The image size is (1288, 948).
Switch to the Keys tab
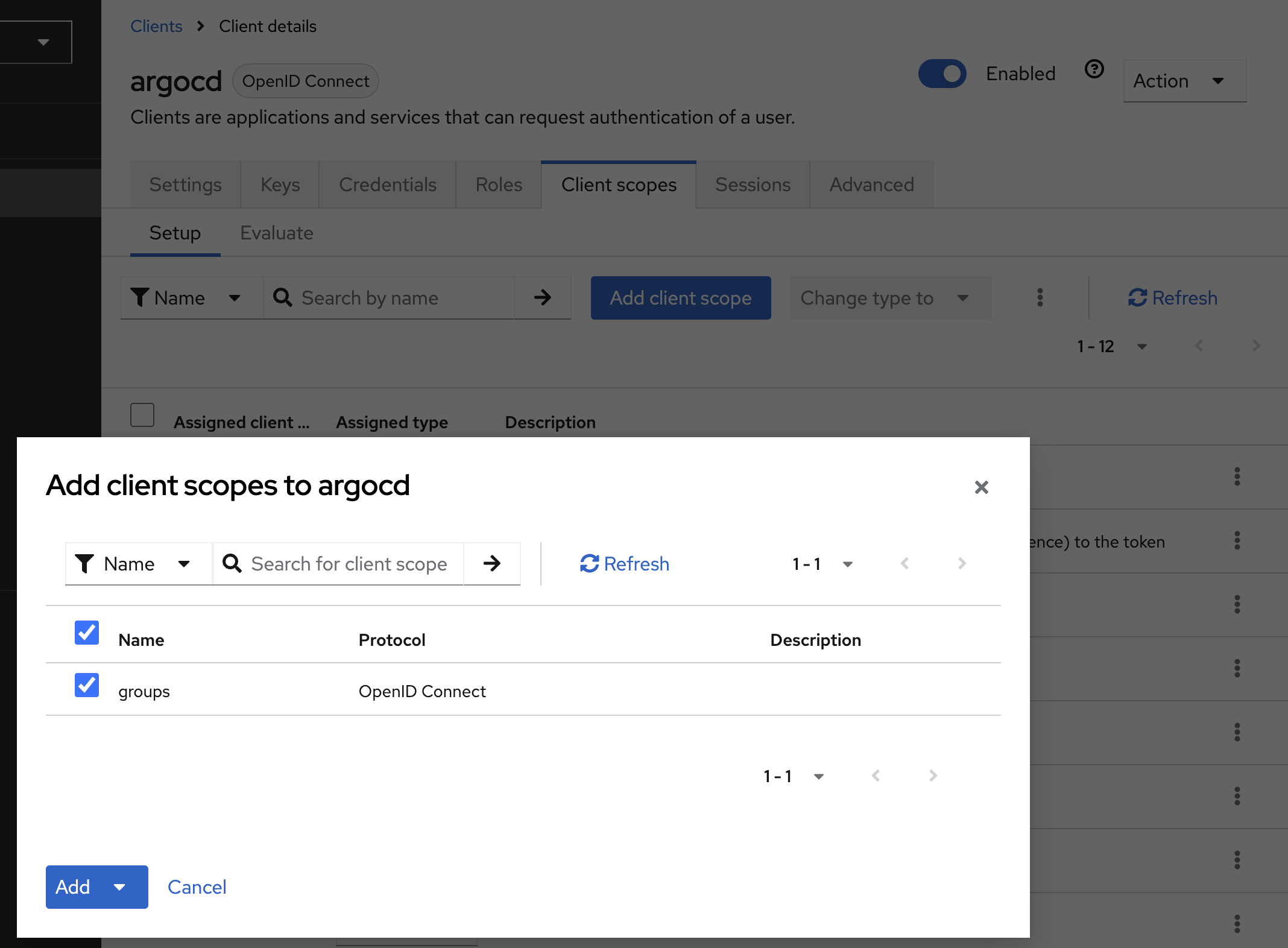click(x=280, y=185)
